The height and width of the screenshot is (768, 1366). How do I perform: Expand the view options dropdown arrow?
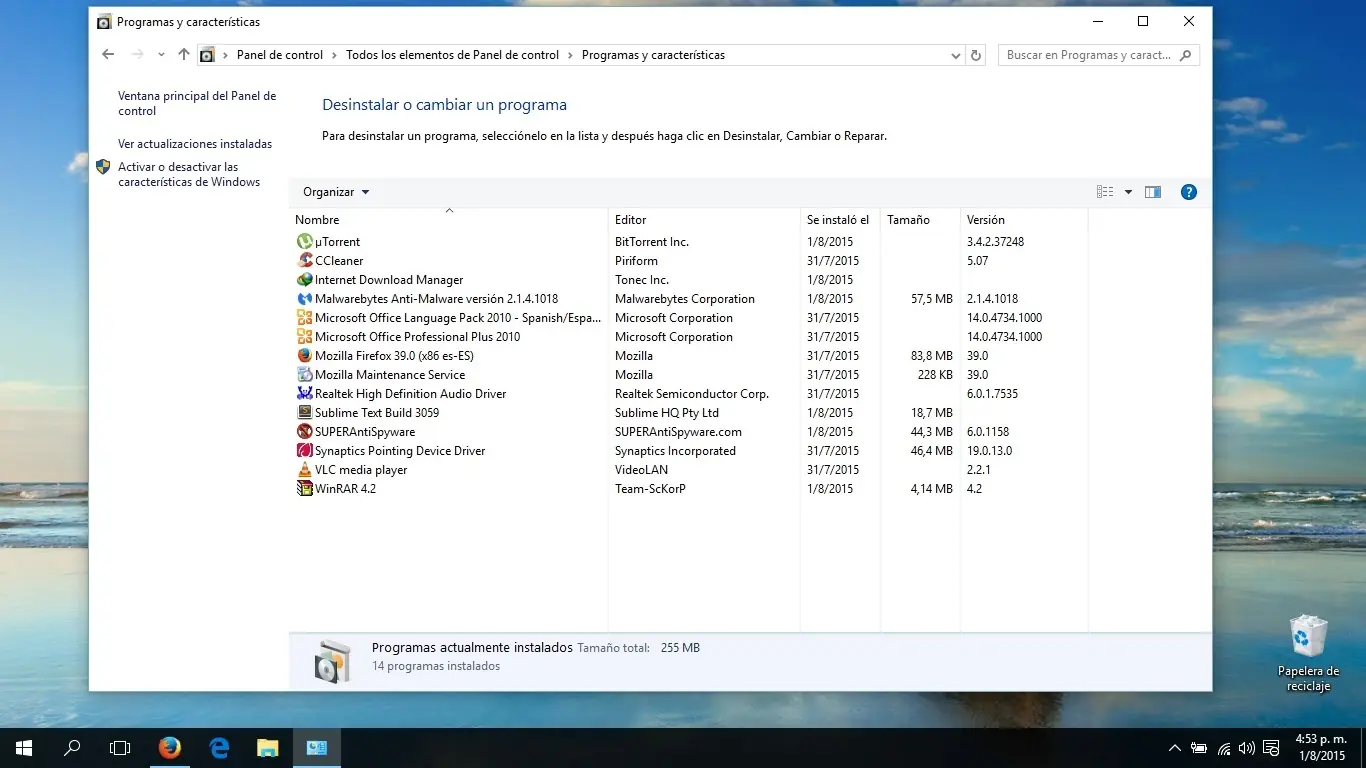coord(1128,192)
